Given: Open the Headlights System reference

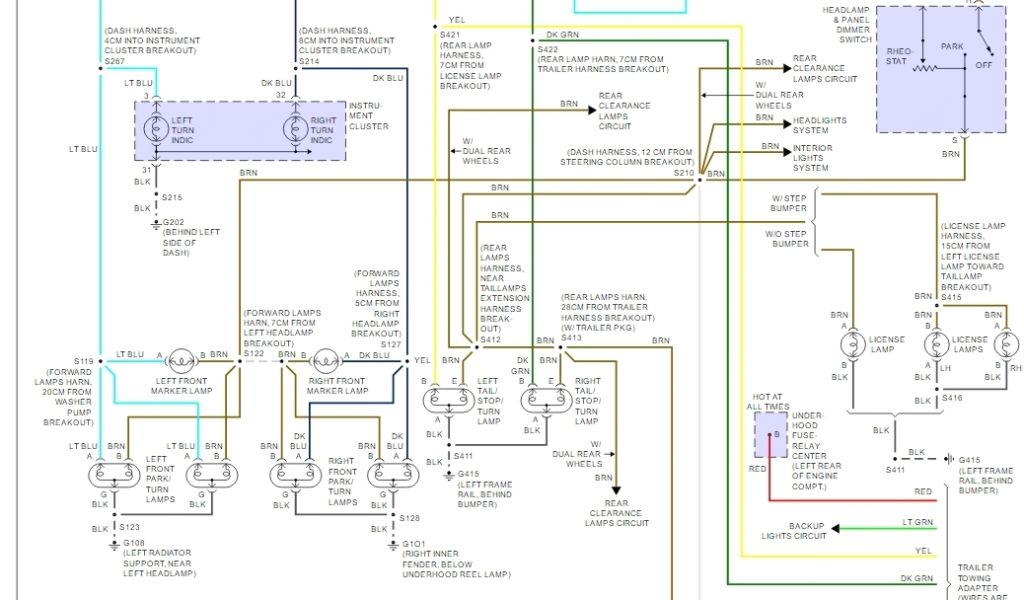Looking at the screenshot, I should [820, 125].
